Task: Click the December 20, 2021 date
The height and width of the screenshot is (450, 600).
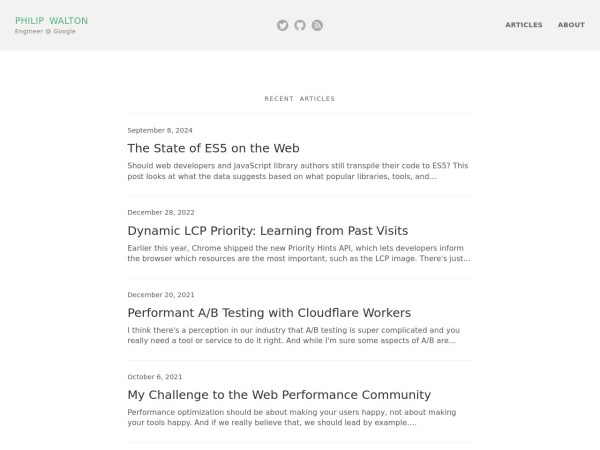Action: [x=161, y=295]
